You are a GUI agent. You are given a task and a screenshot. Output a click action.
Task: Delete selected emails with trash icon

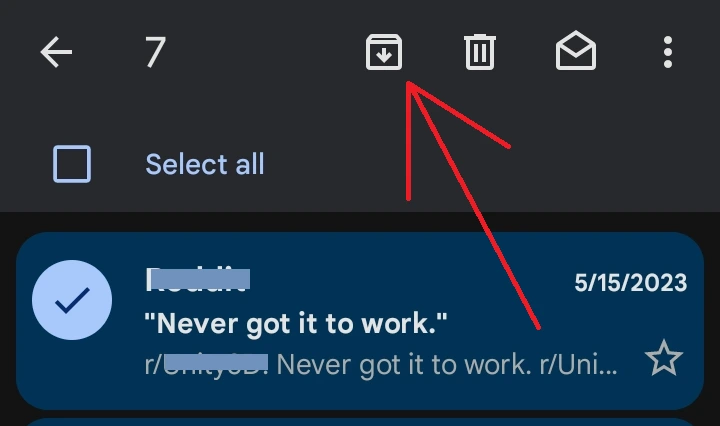pyautogui.click(x=480, y=52)
